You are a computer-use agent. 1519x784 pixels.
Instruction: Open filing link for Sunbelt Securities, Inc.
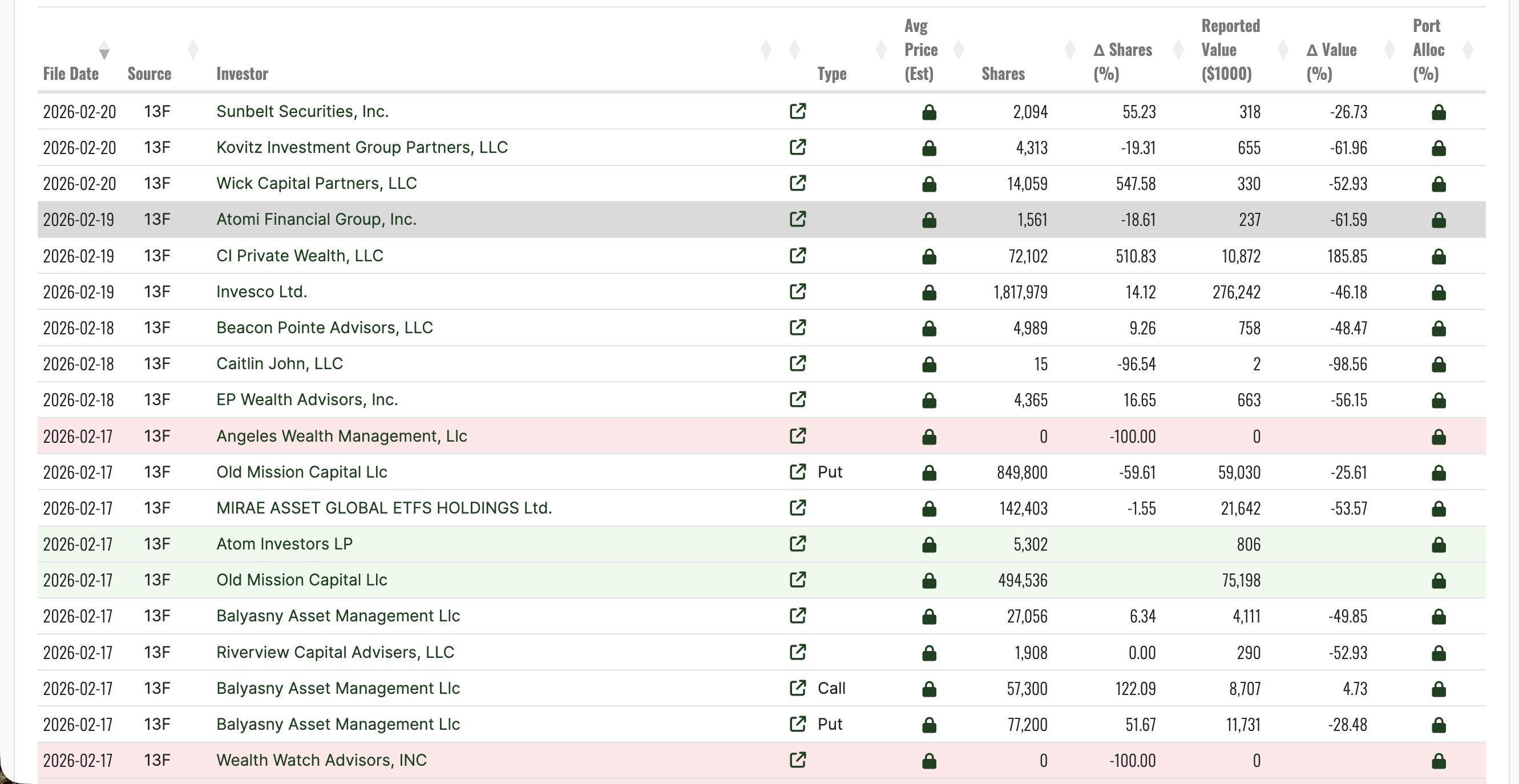(798, 111)
